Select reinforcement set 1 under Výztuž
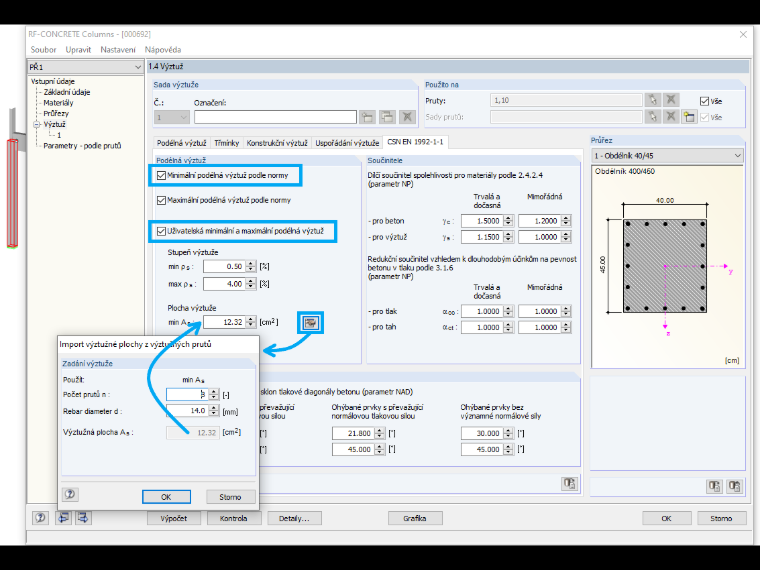Screen dimensions: 760x570 click(59, 135)
